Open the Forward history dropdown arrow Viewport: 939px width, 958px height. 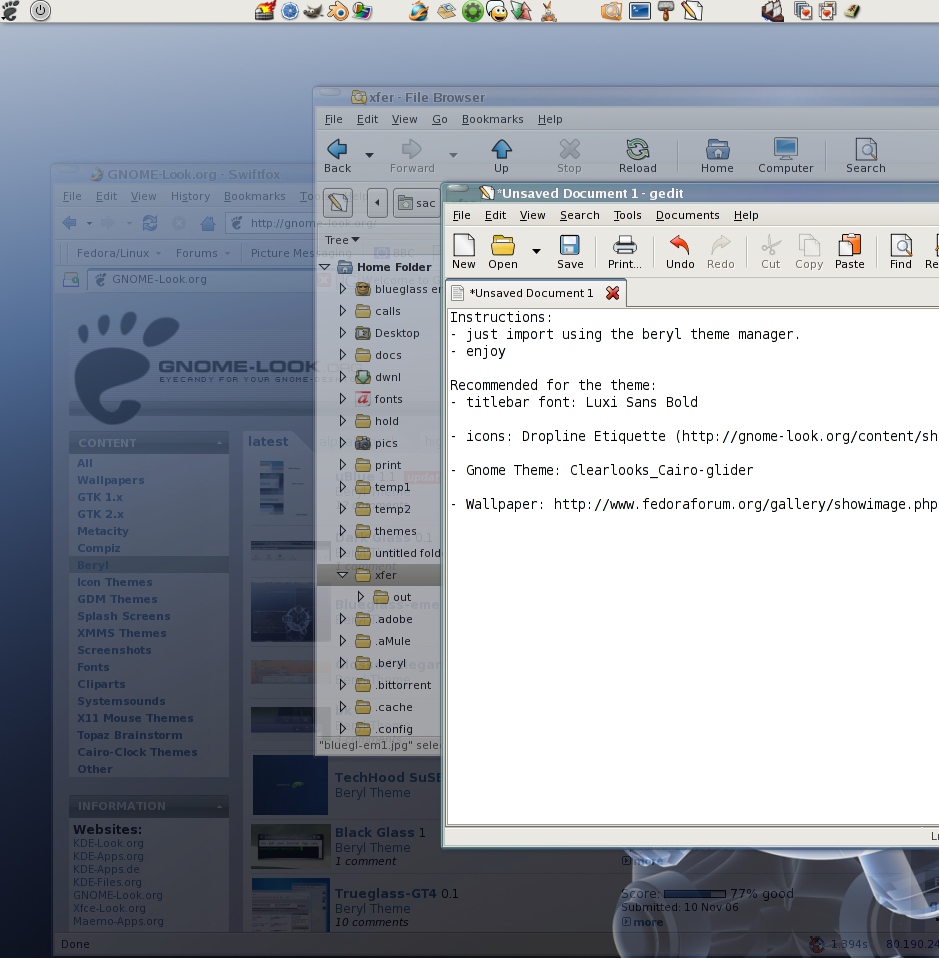[x=453, y=155]
